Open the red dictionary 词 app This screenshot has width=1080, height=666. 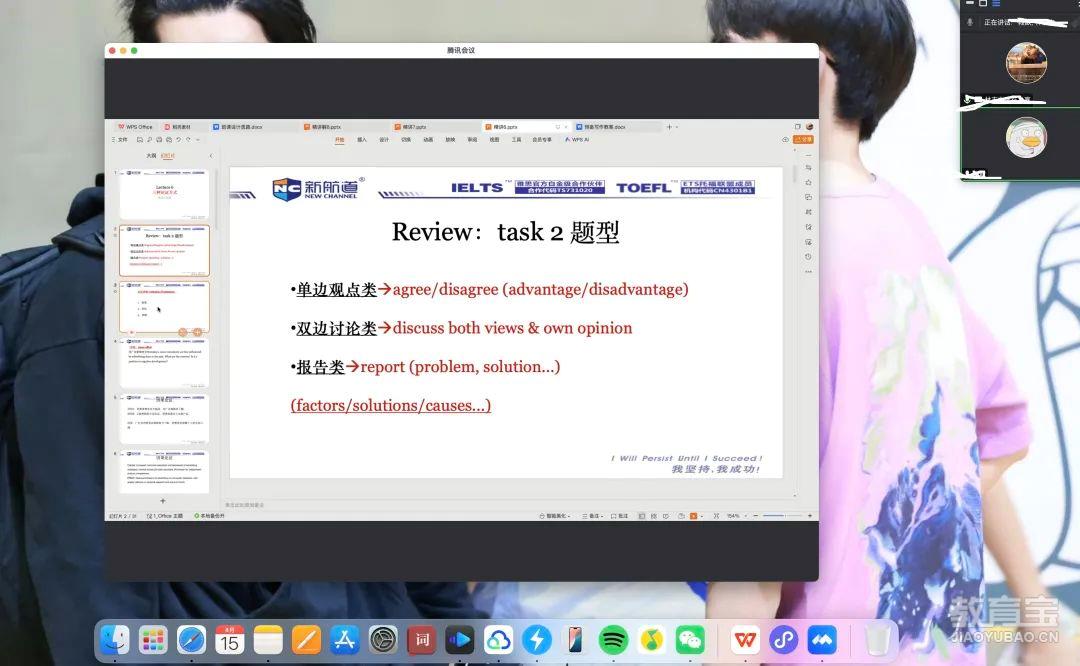click(422, 640)
